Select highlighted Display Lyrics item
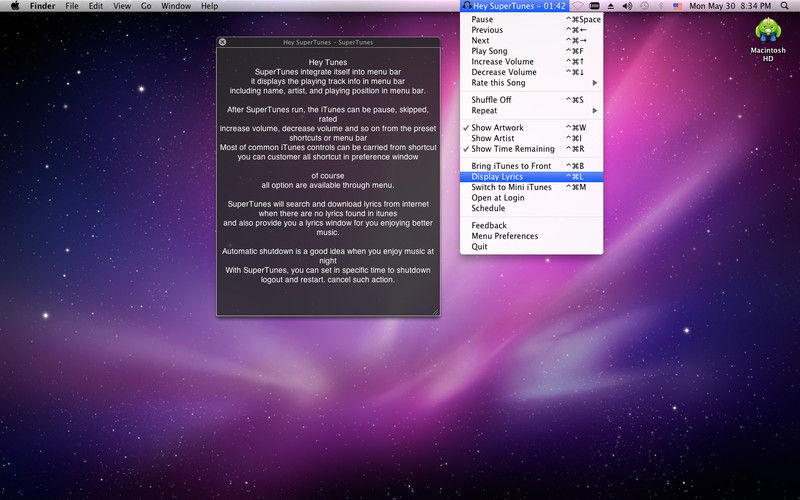 (x=531, y=177)
